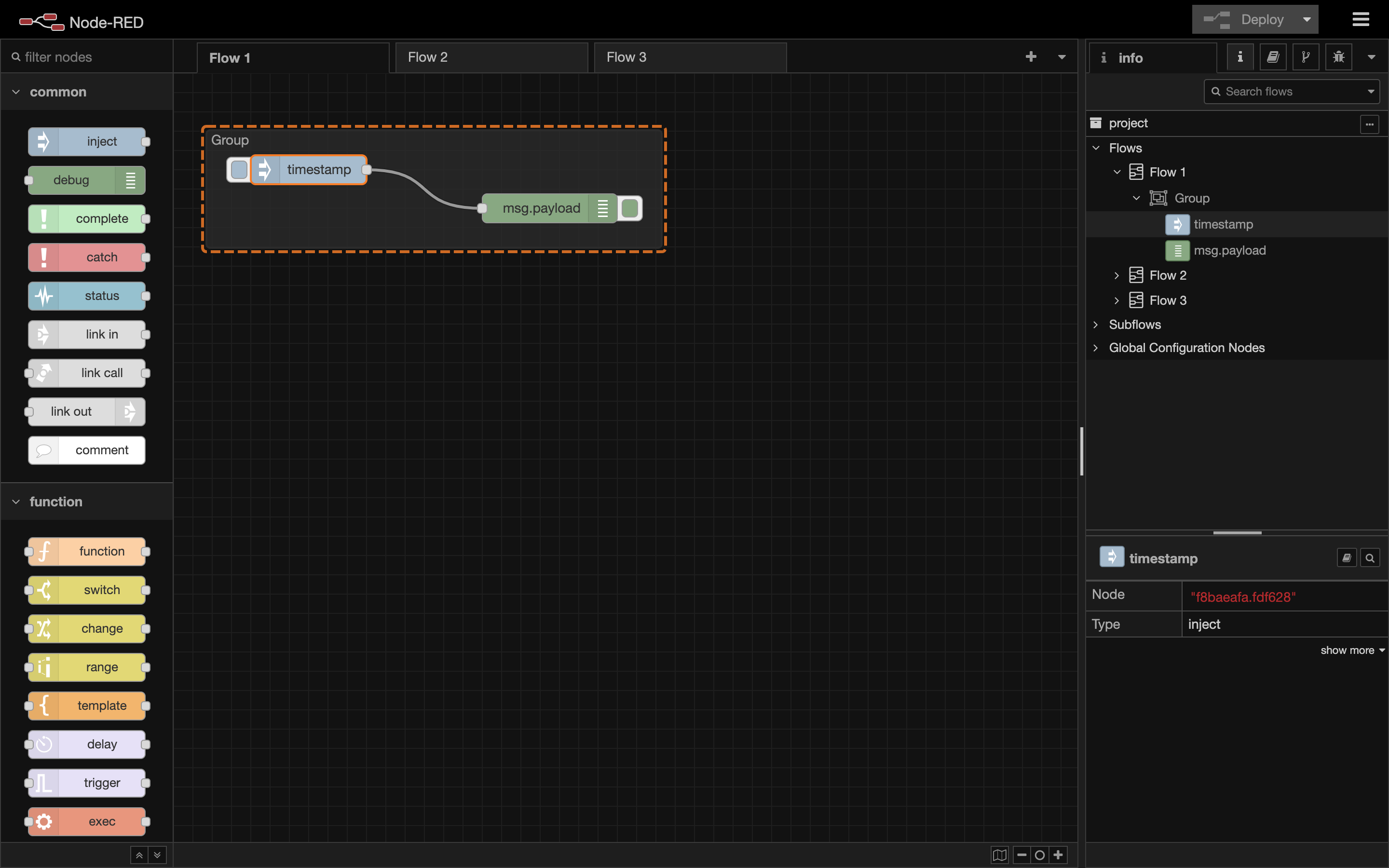Trigger the timestamp inject node button
Viewport: 1389px width, 868px height.
(239, 169)
